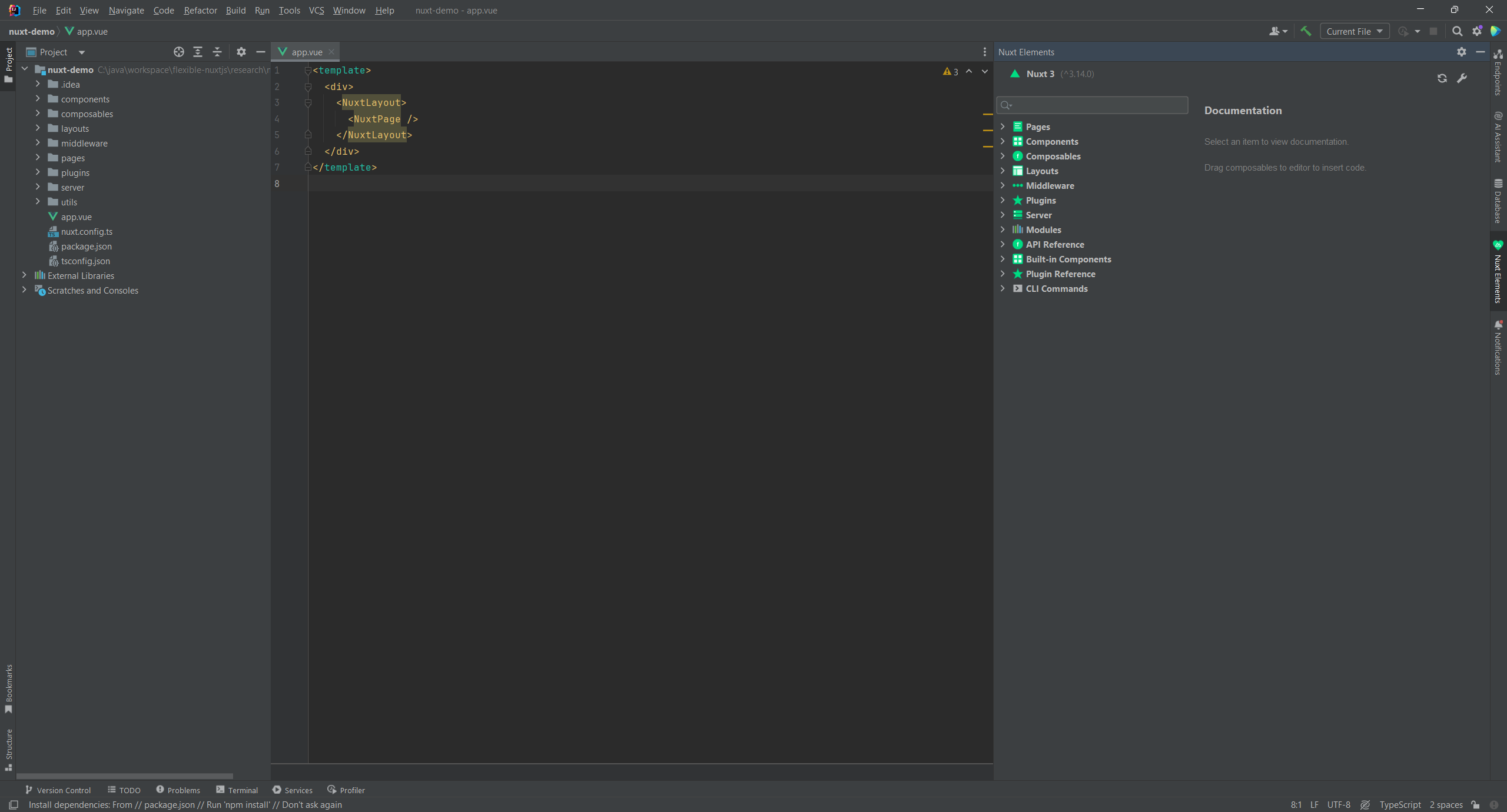Screen dimensions: 1507x812
Task: Click the UTF-8 encoding widget
Action: (x=1339, y=804)
